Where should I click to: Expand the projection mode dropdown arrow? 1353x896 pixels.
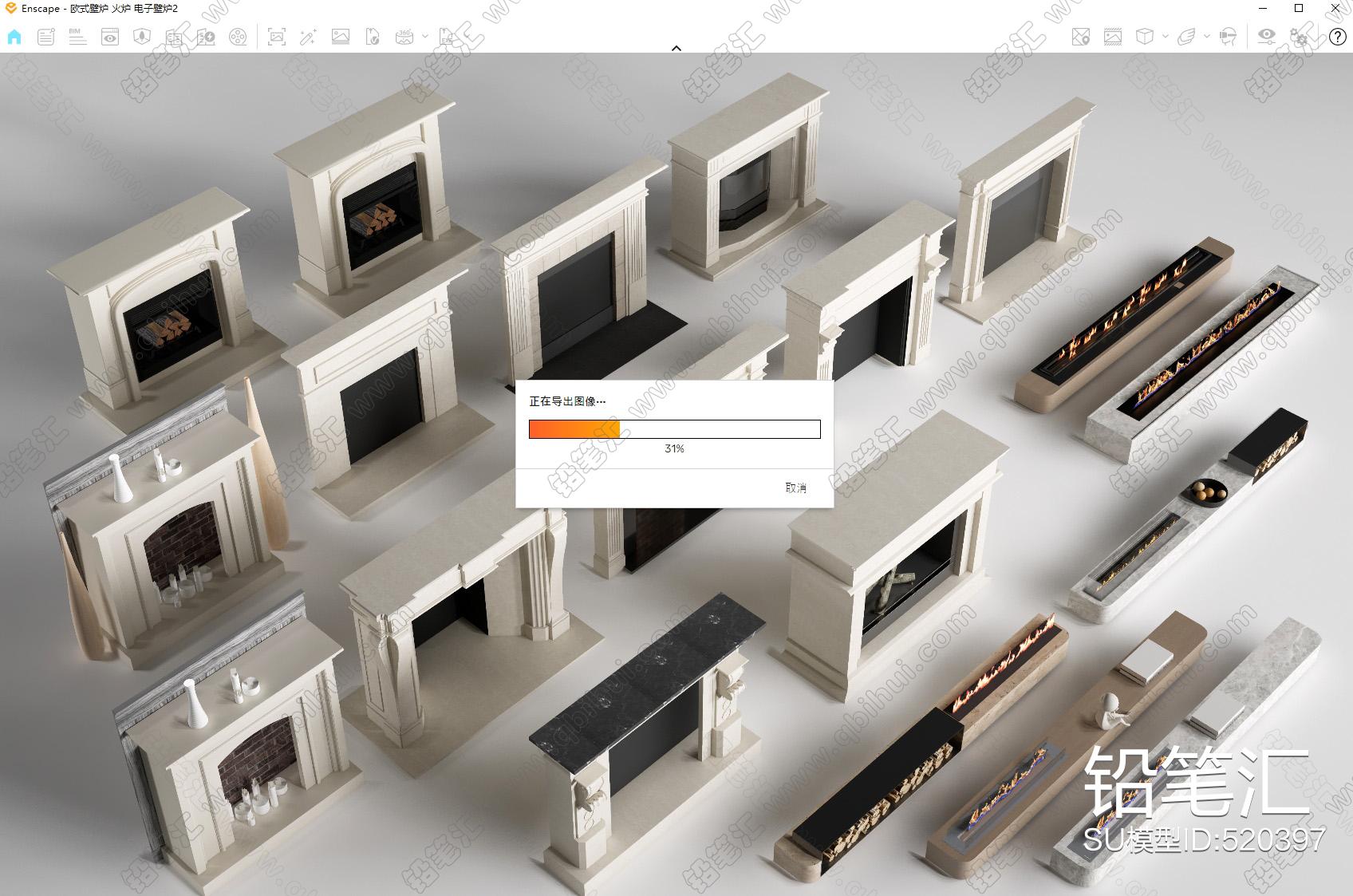pos(1166,36)
